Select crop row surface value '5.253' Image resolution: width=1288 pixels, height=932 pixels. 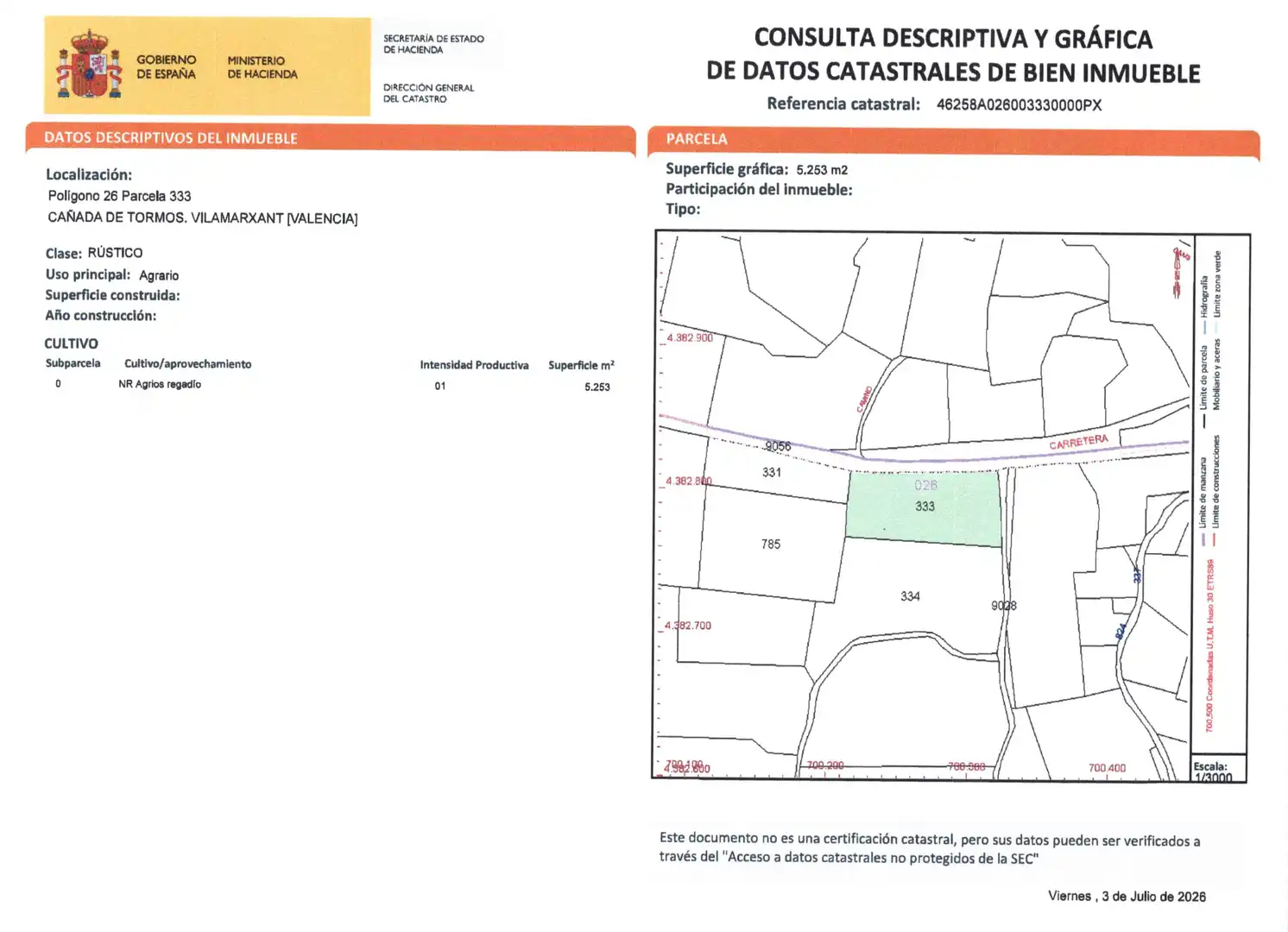pyautogui.click(x=597, y=387)
